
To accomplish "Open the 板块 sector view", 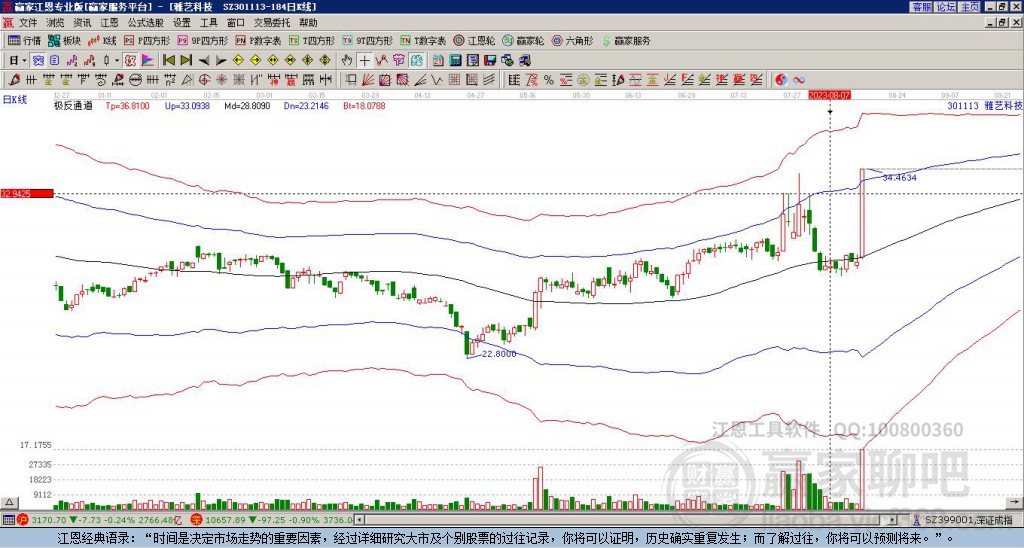I will [x=64, y=40].
